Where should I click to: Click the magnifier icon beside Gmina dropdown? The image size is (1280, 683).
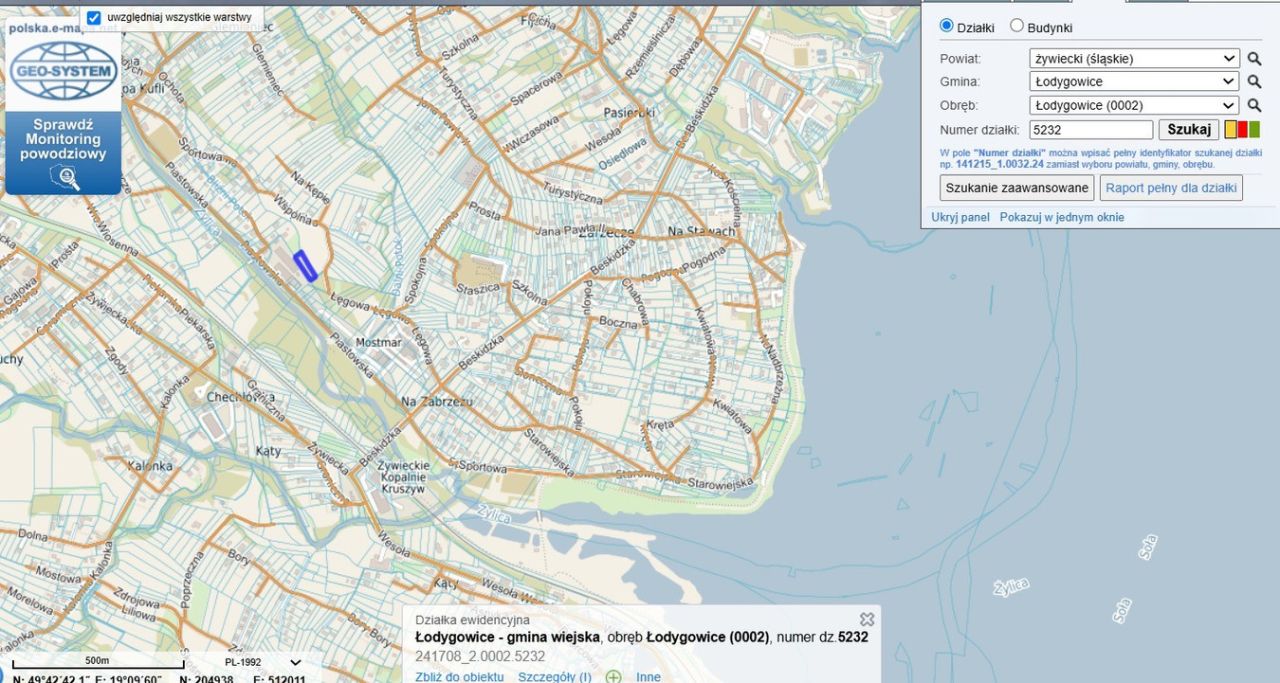tap(1254, 82)
